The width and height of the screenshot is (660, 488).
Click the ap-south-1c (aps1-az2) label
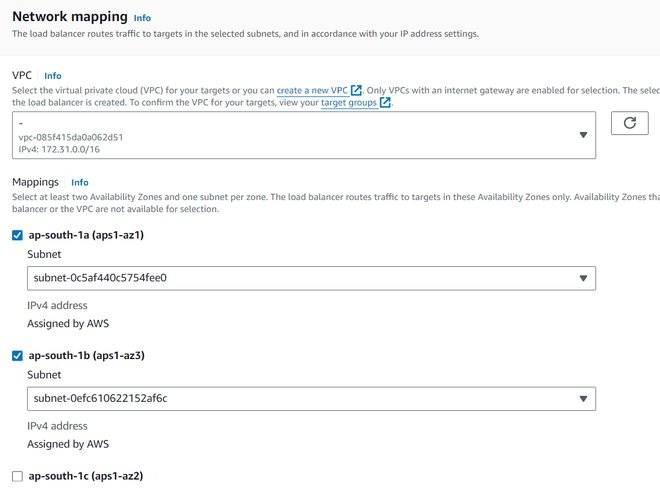pos(86,477)
